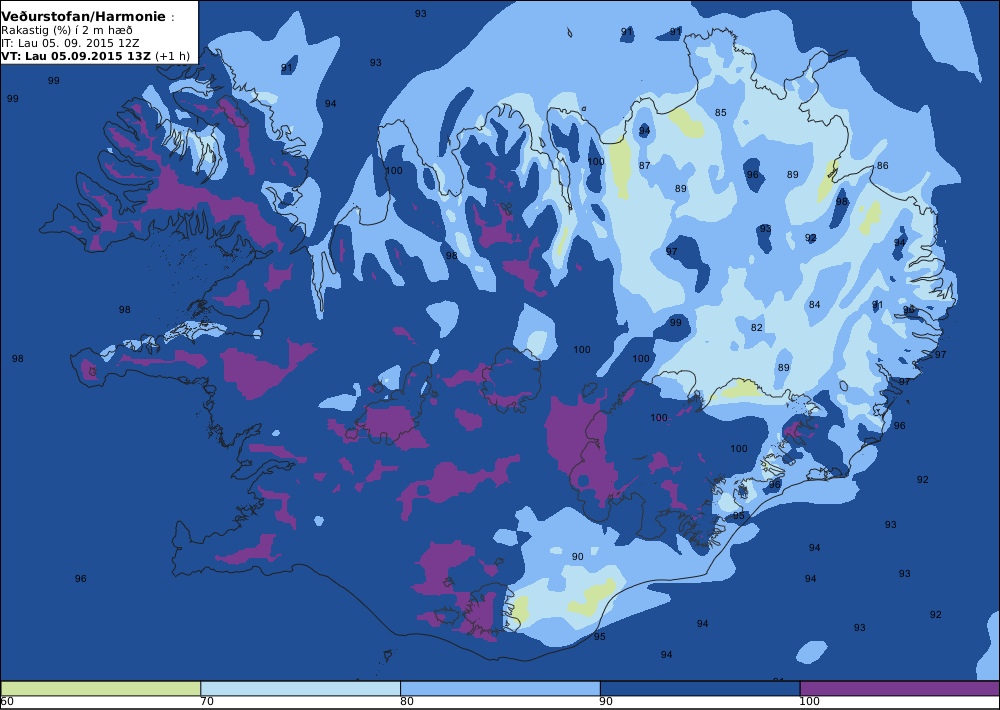This screenshot has height=710, width=1000.
Task: Select the humidity value "85" on the map
Action: pos(721,113)
